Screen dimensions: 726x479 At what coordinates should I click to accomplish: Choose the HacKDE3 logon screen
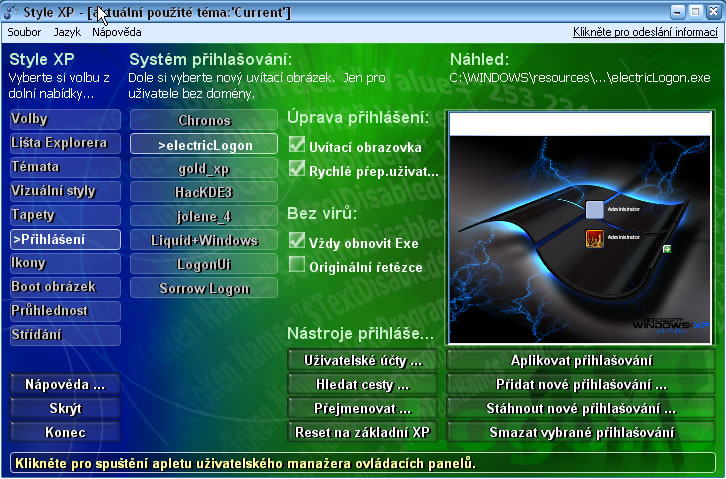coord(204,192)
